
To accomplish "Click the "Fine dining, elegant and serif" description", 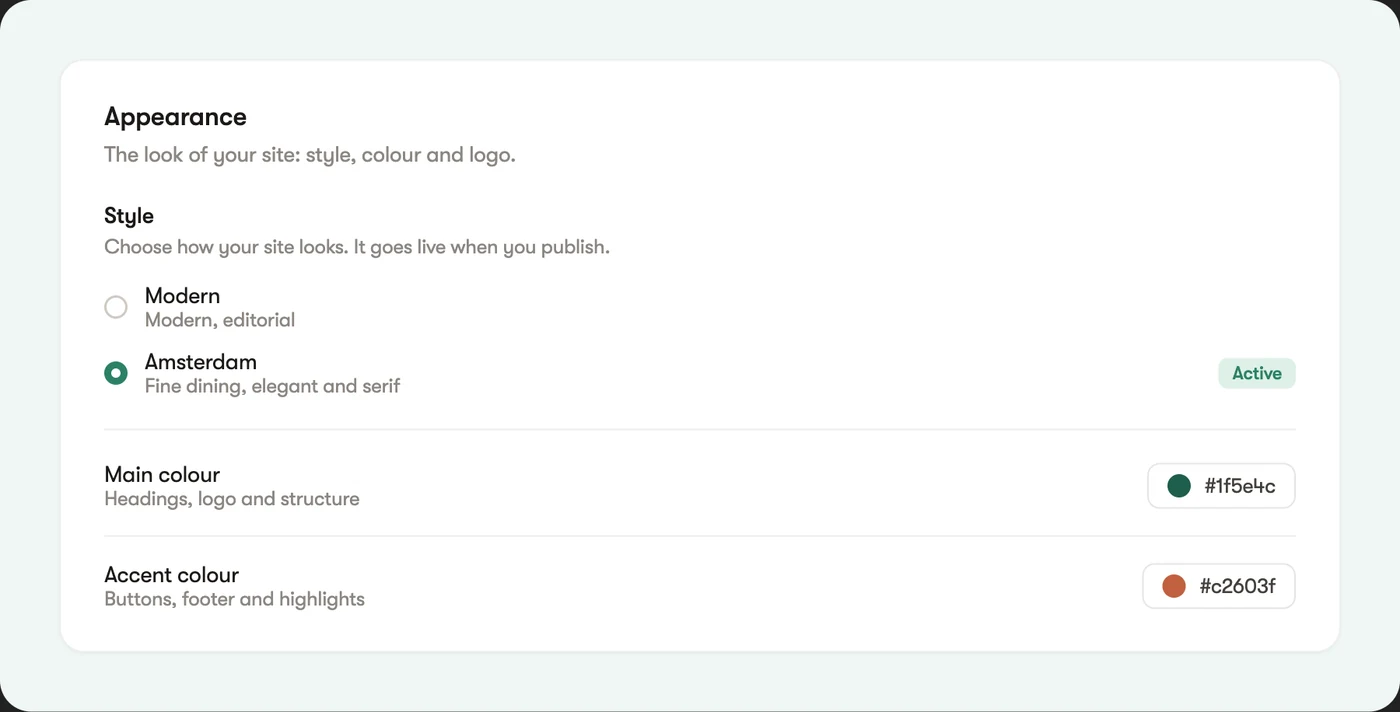I will tap(272, 386).
